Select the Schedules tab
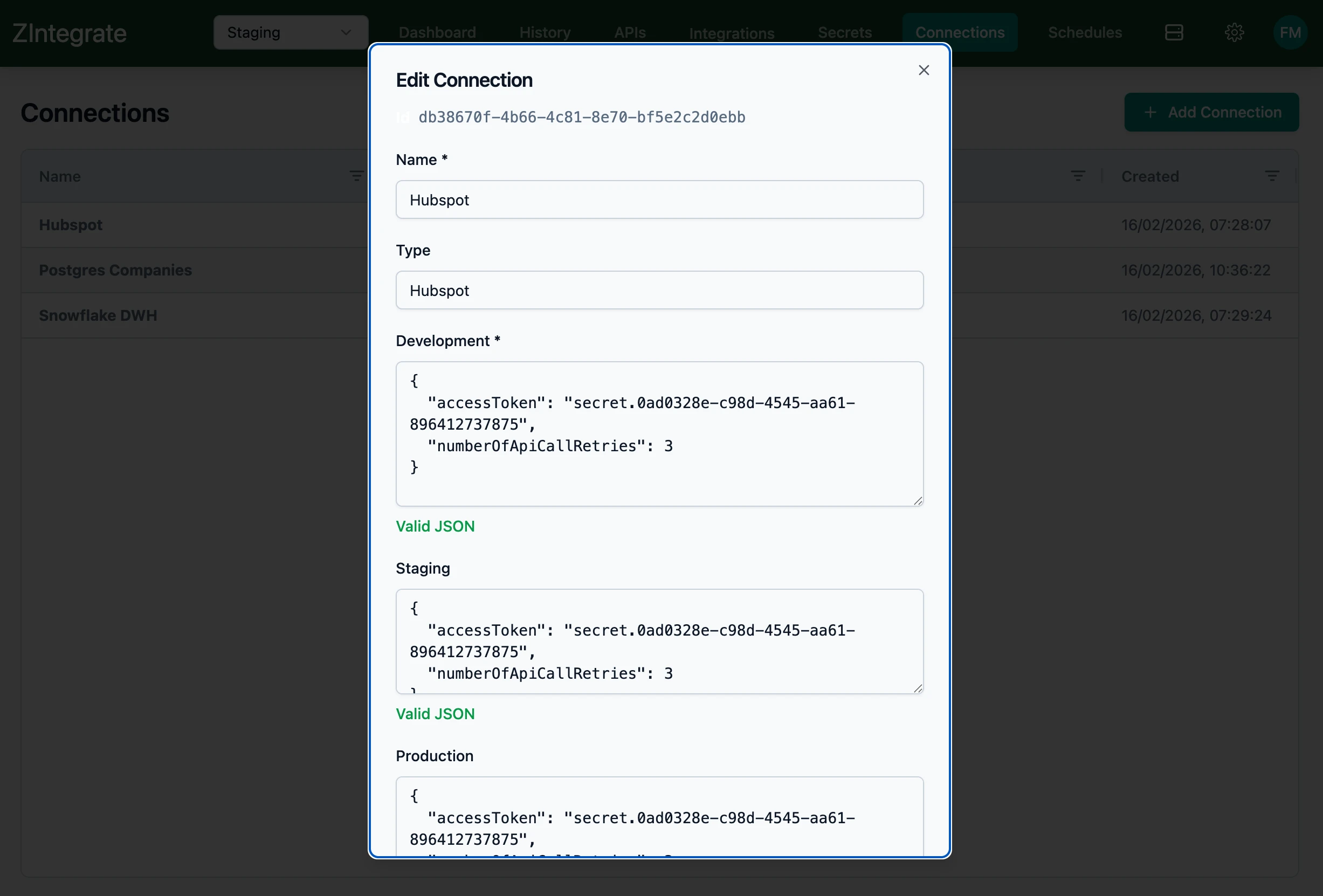 pyautogui.click(x=1084, y=32)
